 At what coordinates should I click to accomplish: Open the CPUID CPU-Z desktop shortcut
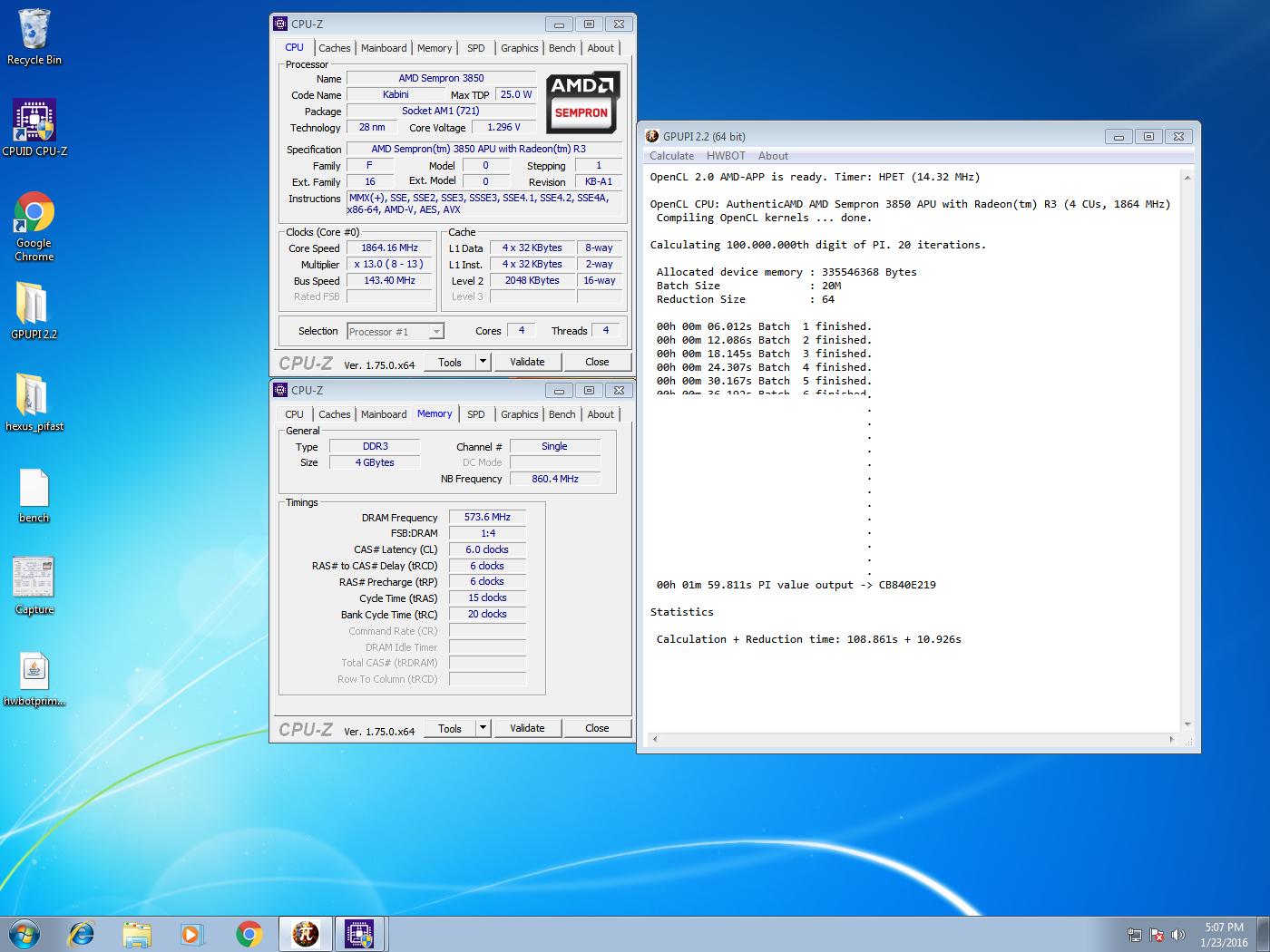34,128
